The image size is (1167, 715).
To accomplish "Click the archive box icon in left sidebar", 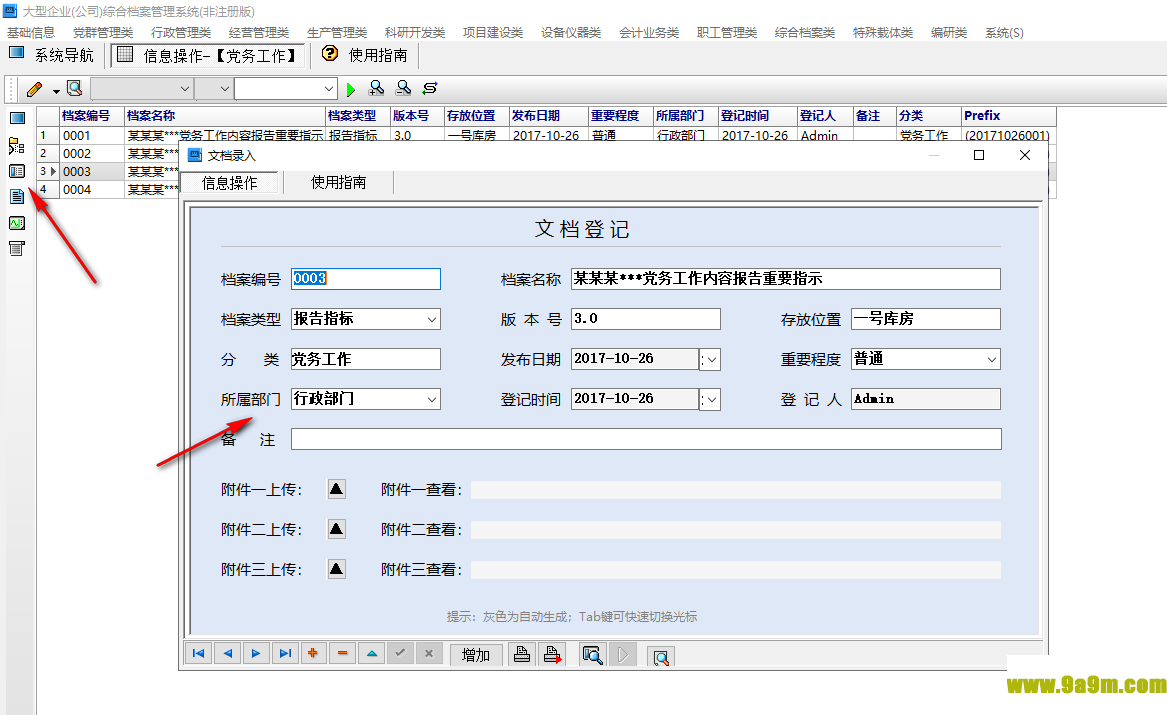I will [16, 249].
